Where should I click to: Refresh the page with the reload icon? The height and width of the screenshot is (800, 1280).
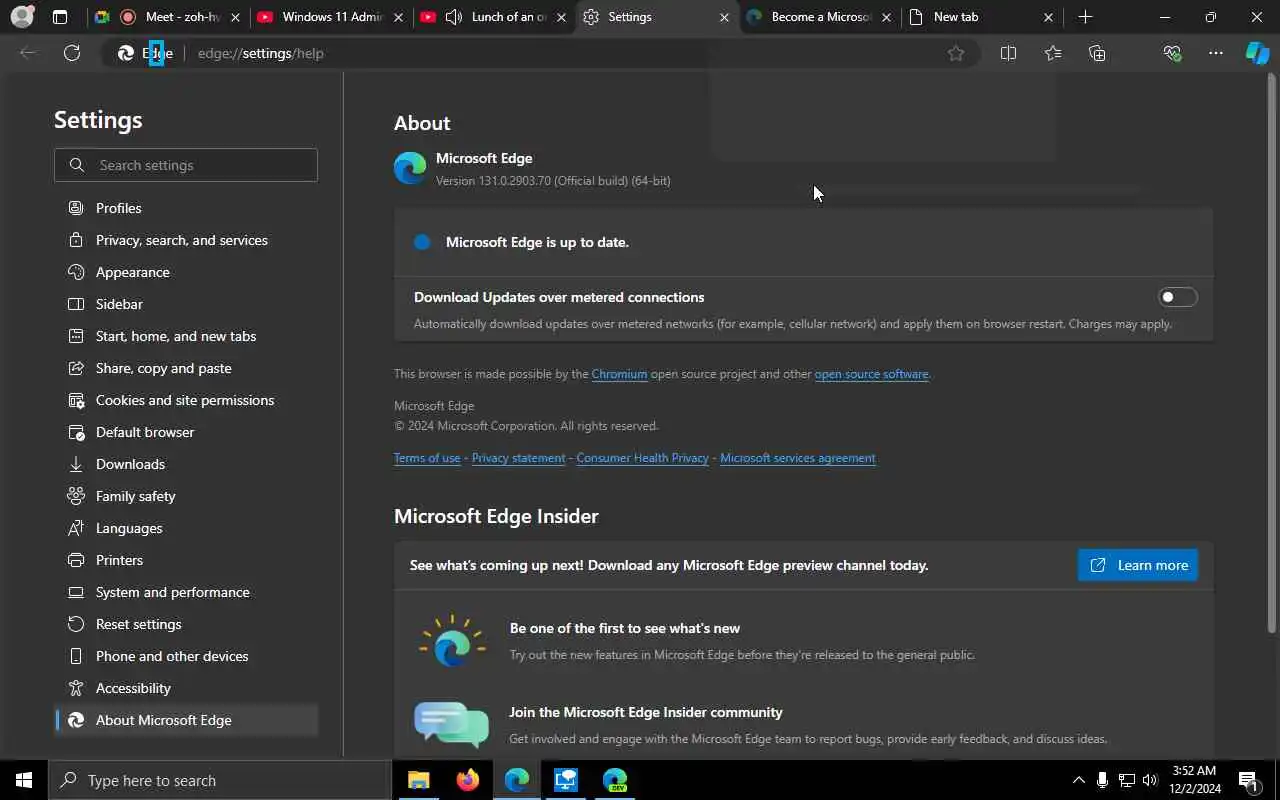72,53
